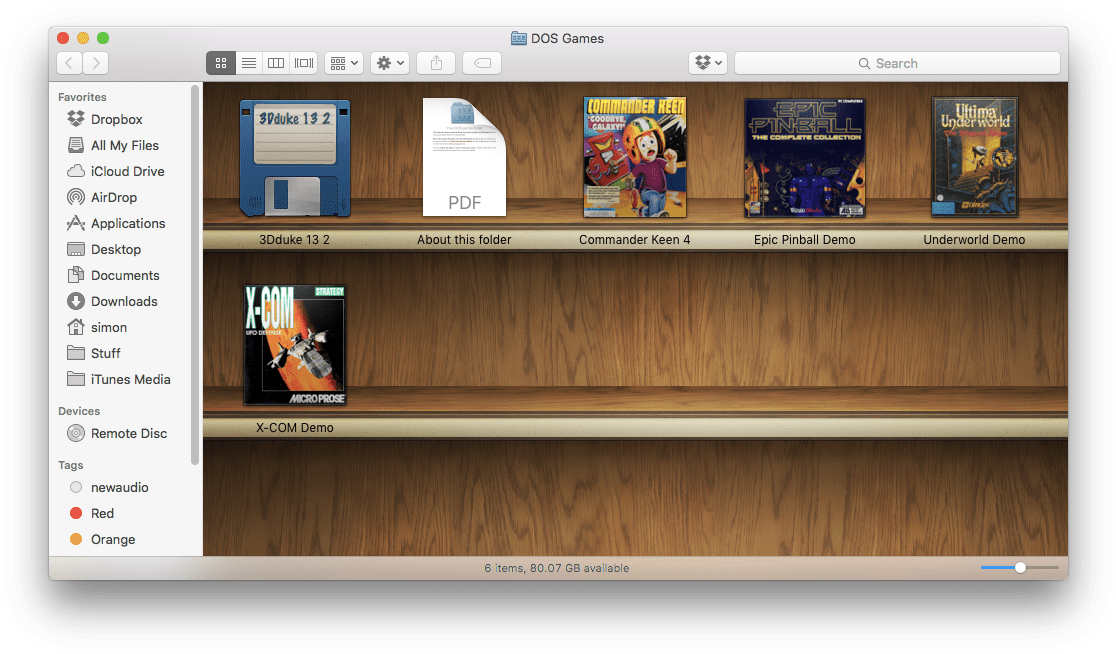Switch to icon view in toolbar

point(221,62)
